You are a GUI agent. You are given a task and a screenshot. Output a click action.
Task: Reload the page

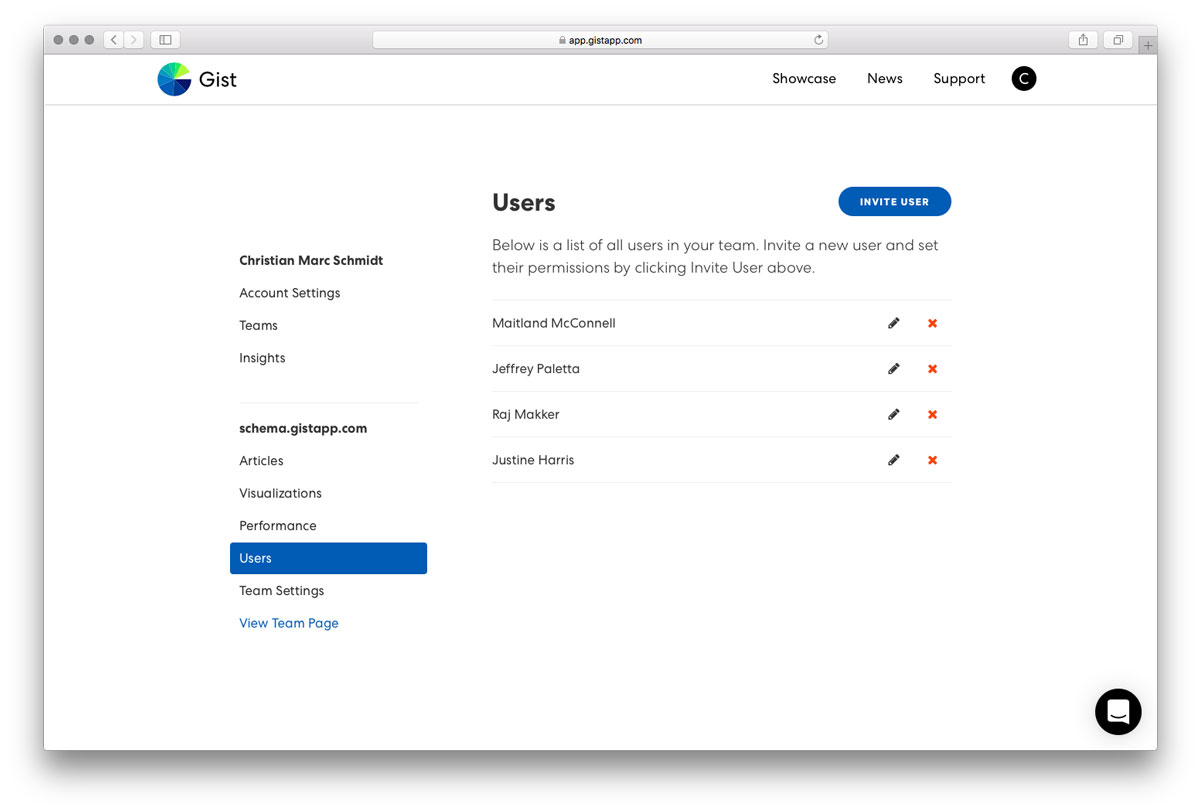(x=818, y=40)
